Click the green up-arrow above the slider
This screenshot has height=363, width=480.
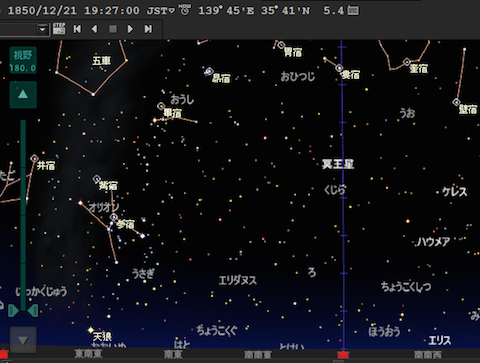(x=23, y=95)
